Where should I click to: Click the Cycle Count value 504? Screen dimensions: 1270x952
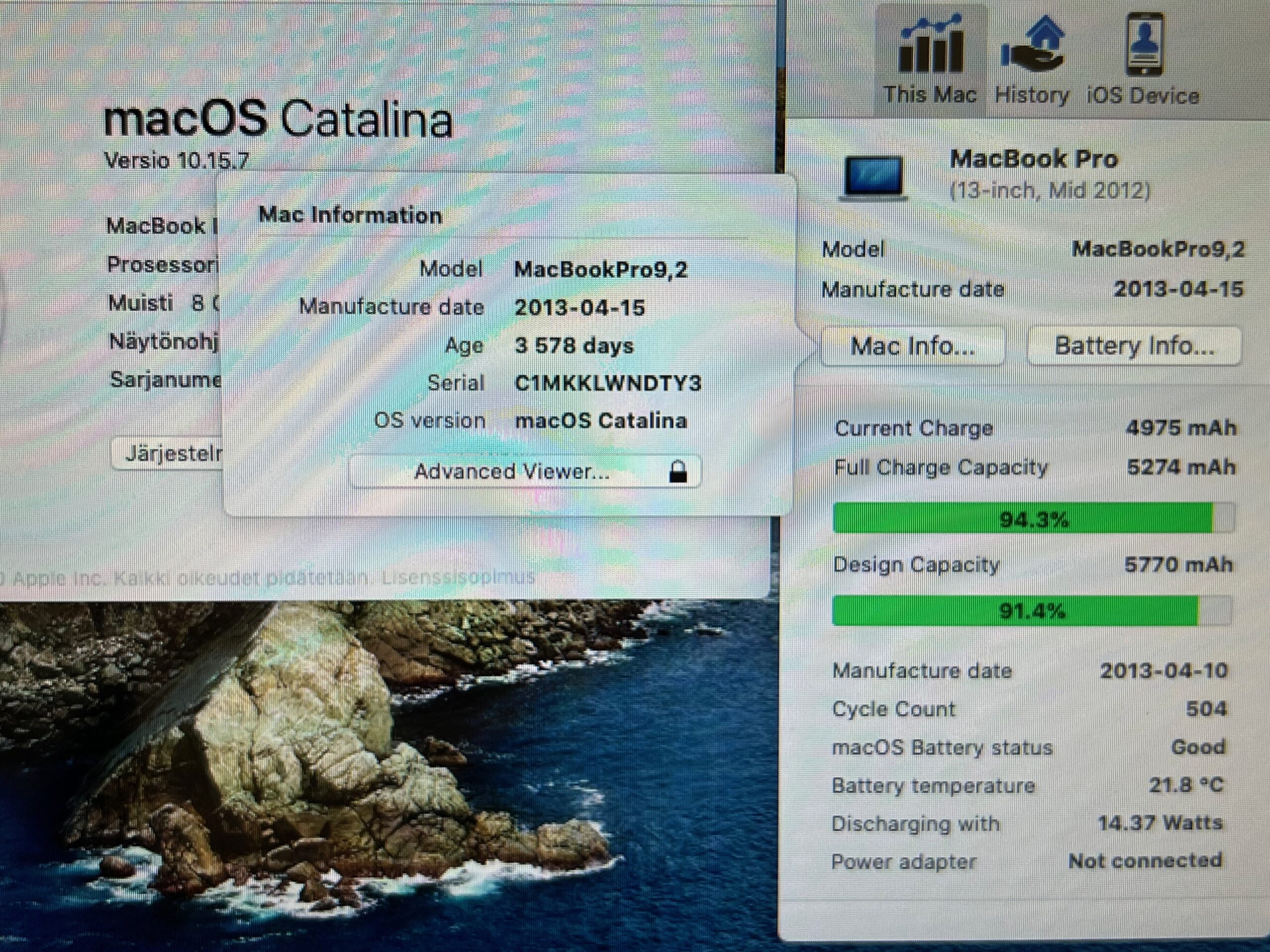[x=1206, y=709]
